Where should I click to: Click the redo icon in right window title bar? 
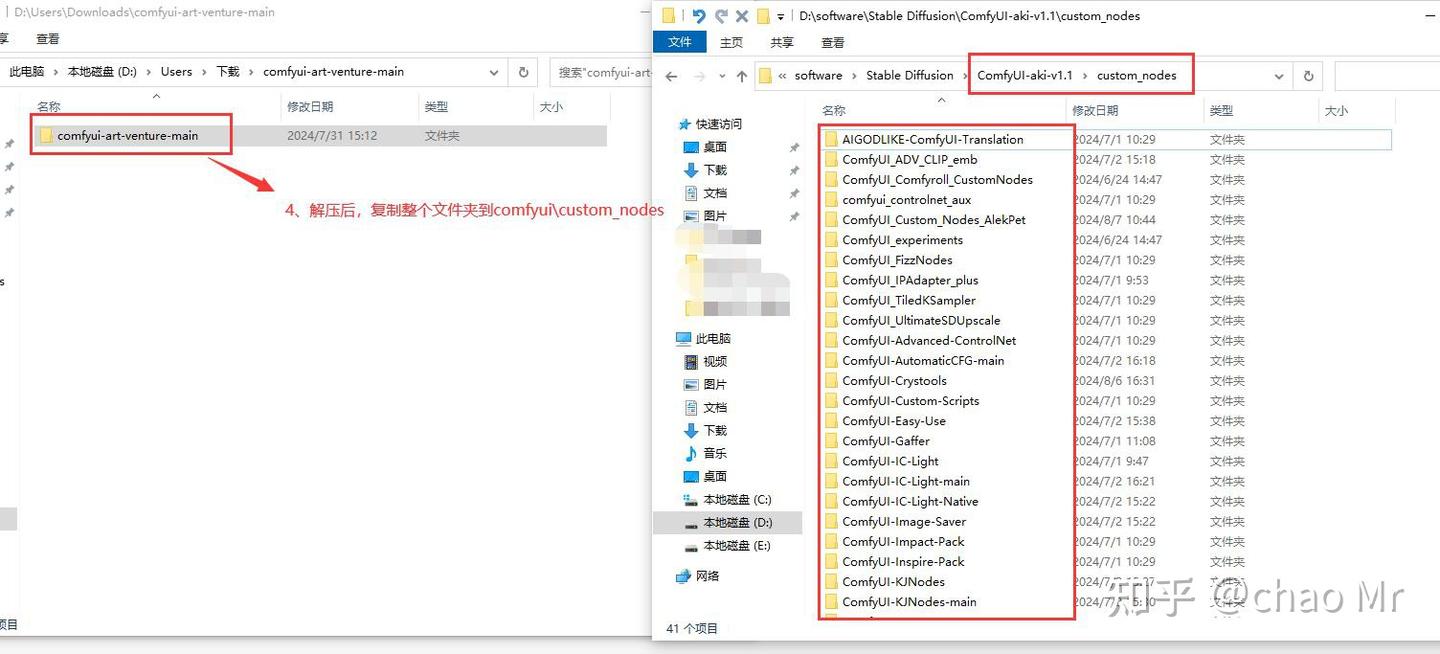(720, 16)
